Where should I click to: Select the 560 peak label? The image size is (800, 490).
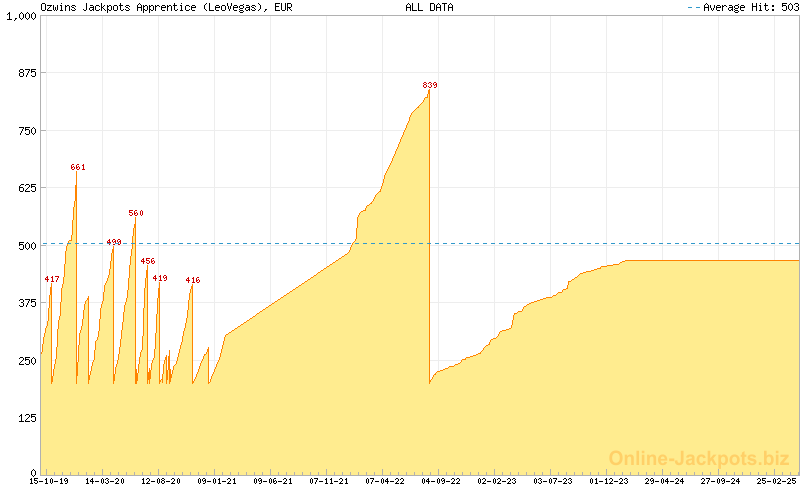[136, 213]
